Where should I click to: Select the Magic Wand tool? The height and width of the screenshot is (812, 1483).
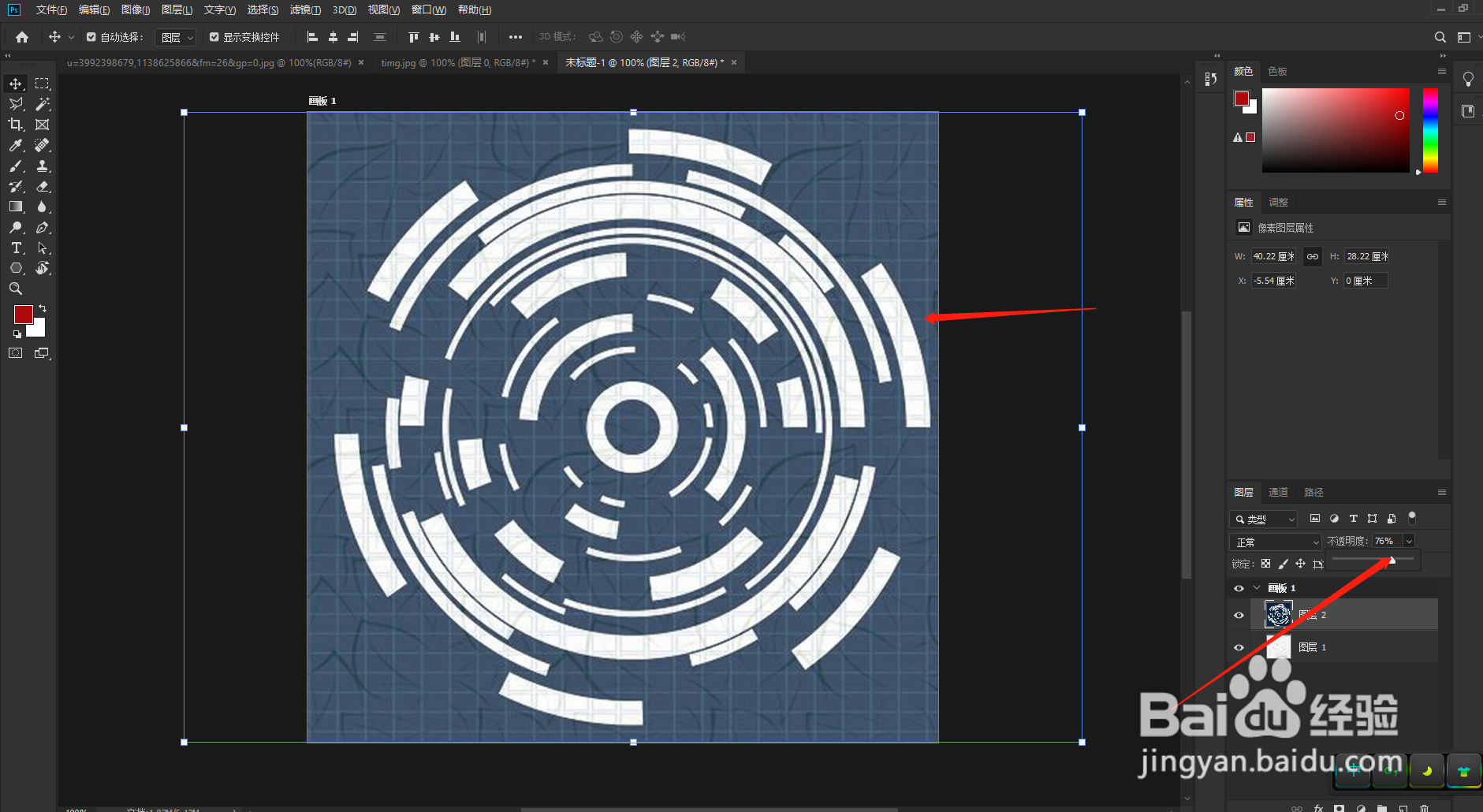[43, 104]
